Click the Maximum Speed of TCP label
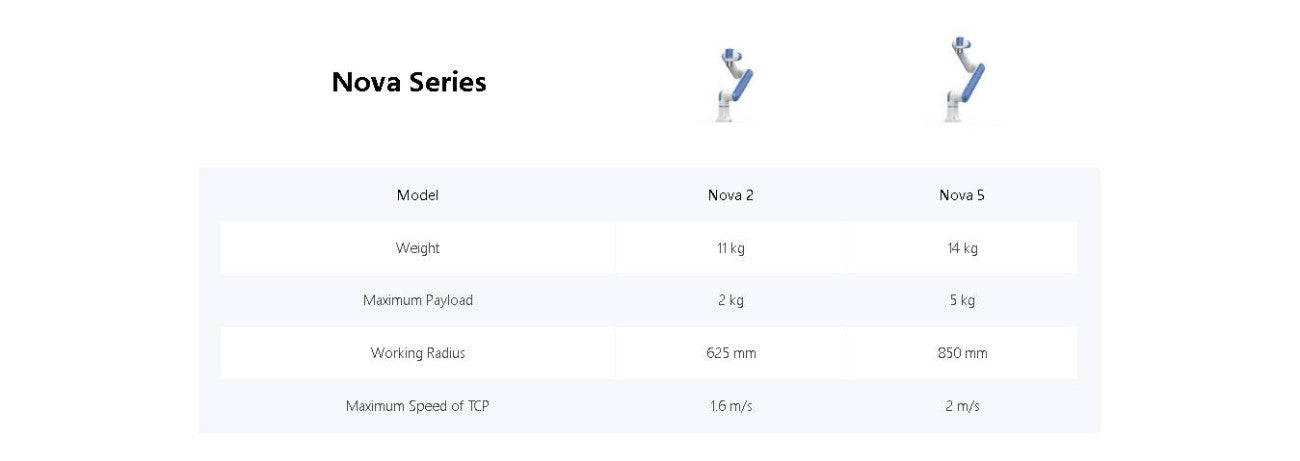The image size is (1300, 461). point(418,406)
